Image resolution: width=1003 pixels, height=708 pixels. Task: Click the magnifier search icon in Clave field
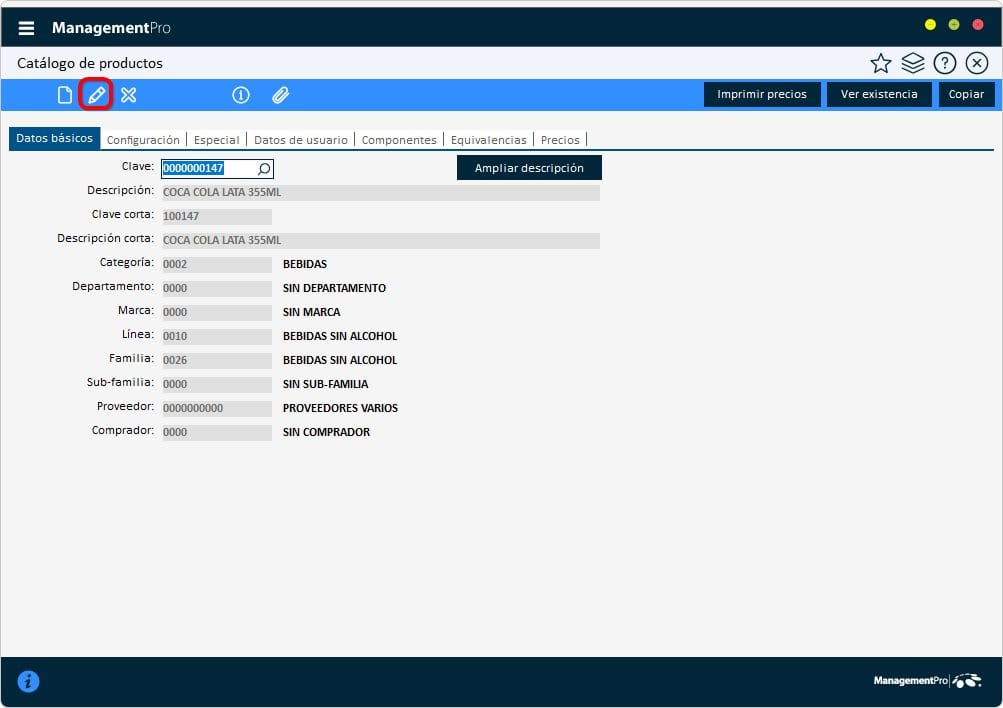pyautogui.click(x=264, y=169)
